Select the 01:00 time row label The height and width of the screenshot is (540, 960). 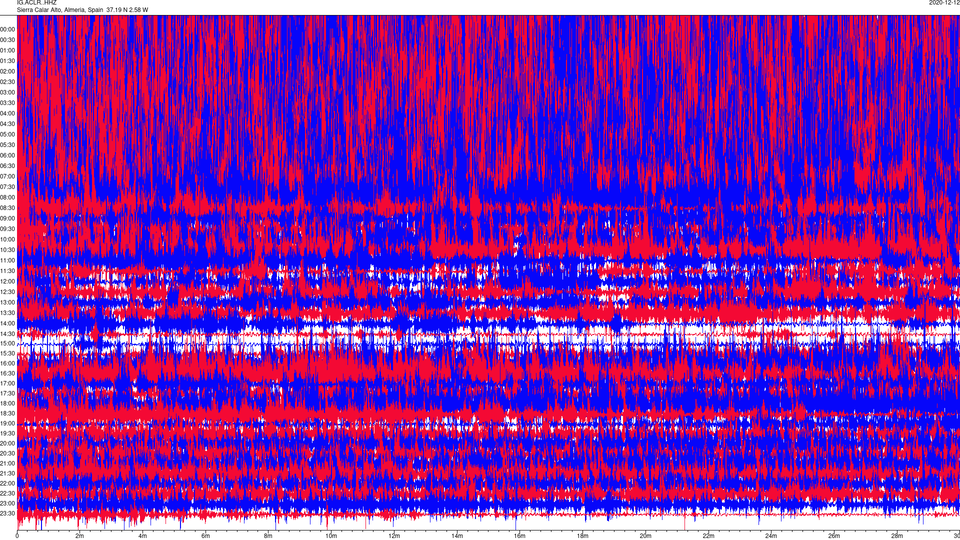tap(8, 50)
